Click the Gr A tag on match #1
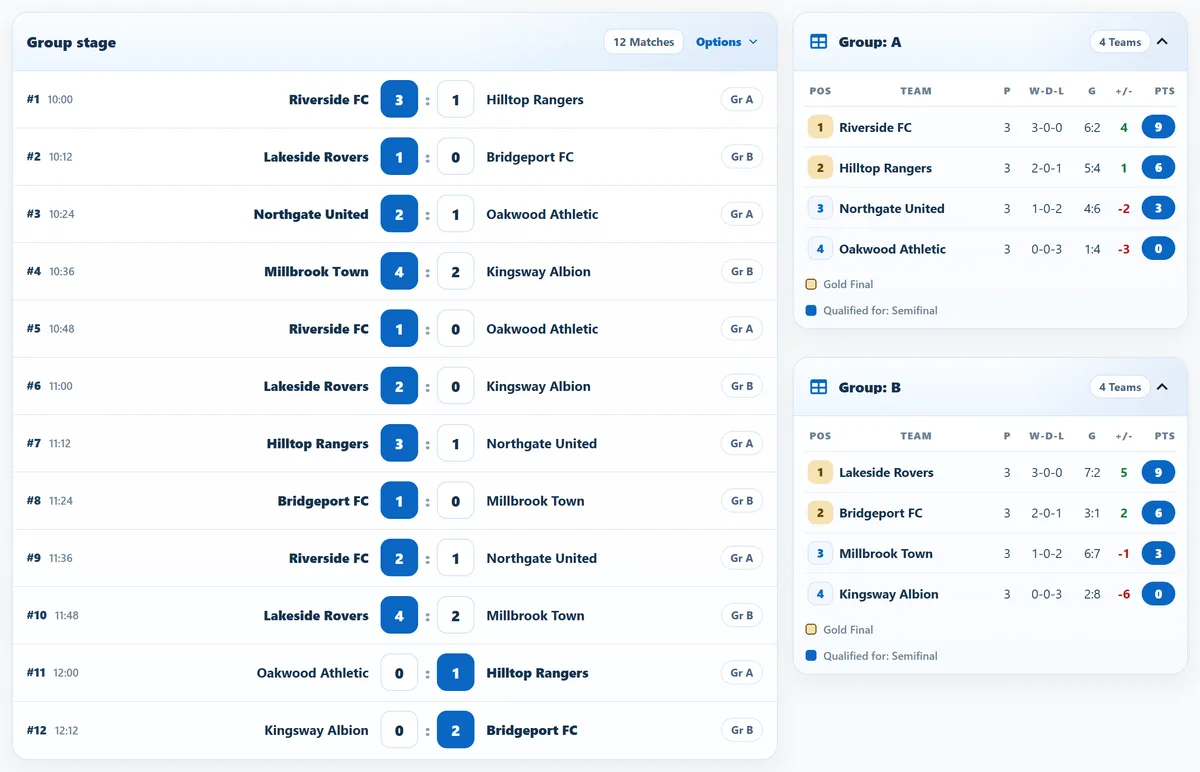Screen dimensions: 1200x772 [x=742, y=100]
